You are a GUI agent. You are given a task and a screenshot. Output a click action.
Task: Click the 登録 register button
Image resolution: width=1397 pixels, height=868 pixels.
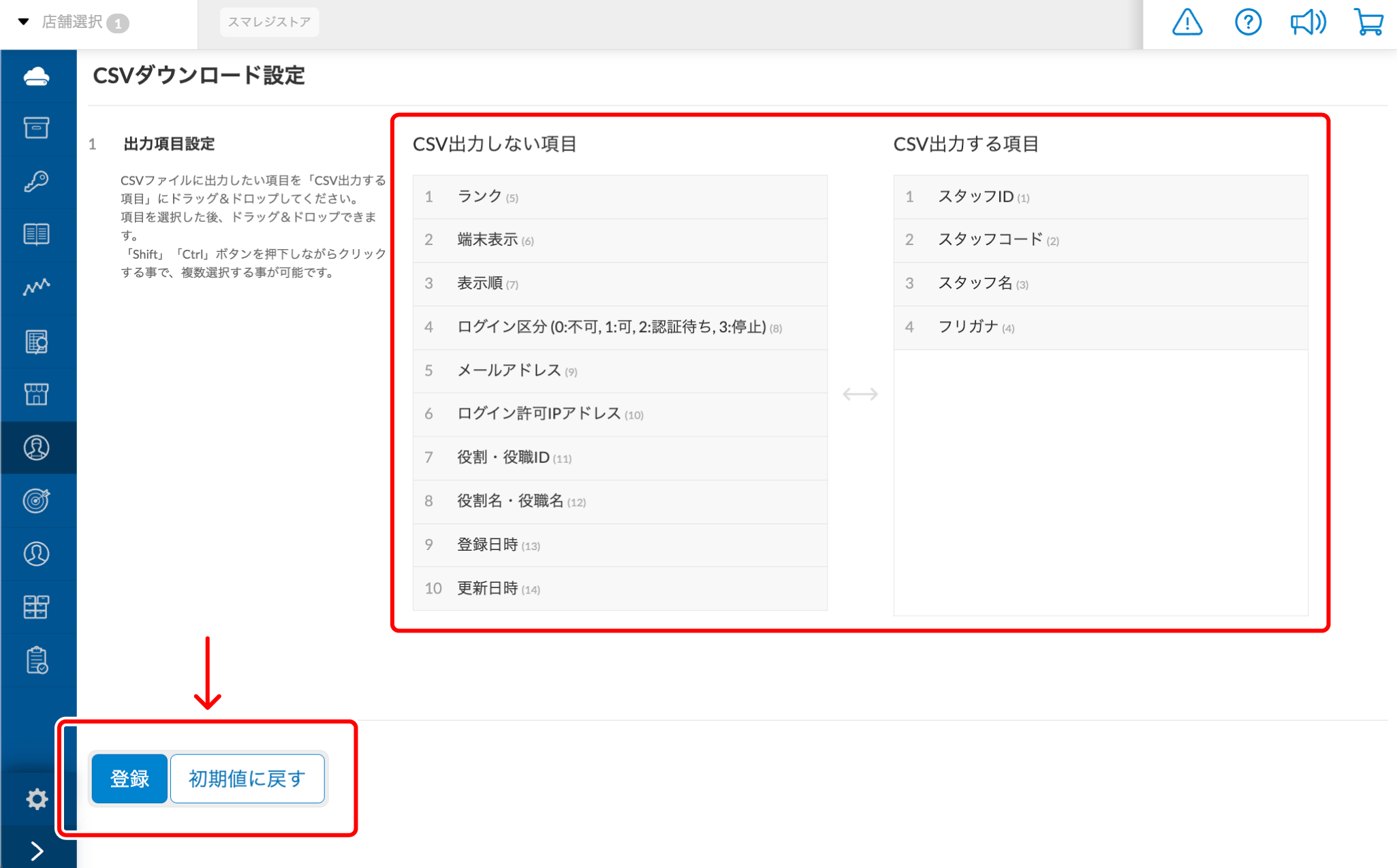coord(129,778)
